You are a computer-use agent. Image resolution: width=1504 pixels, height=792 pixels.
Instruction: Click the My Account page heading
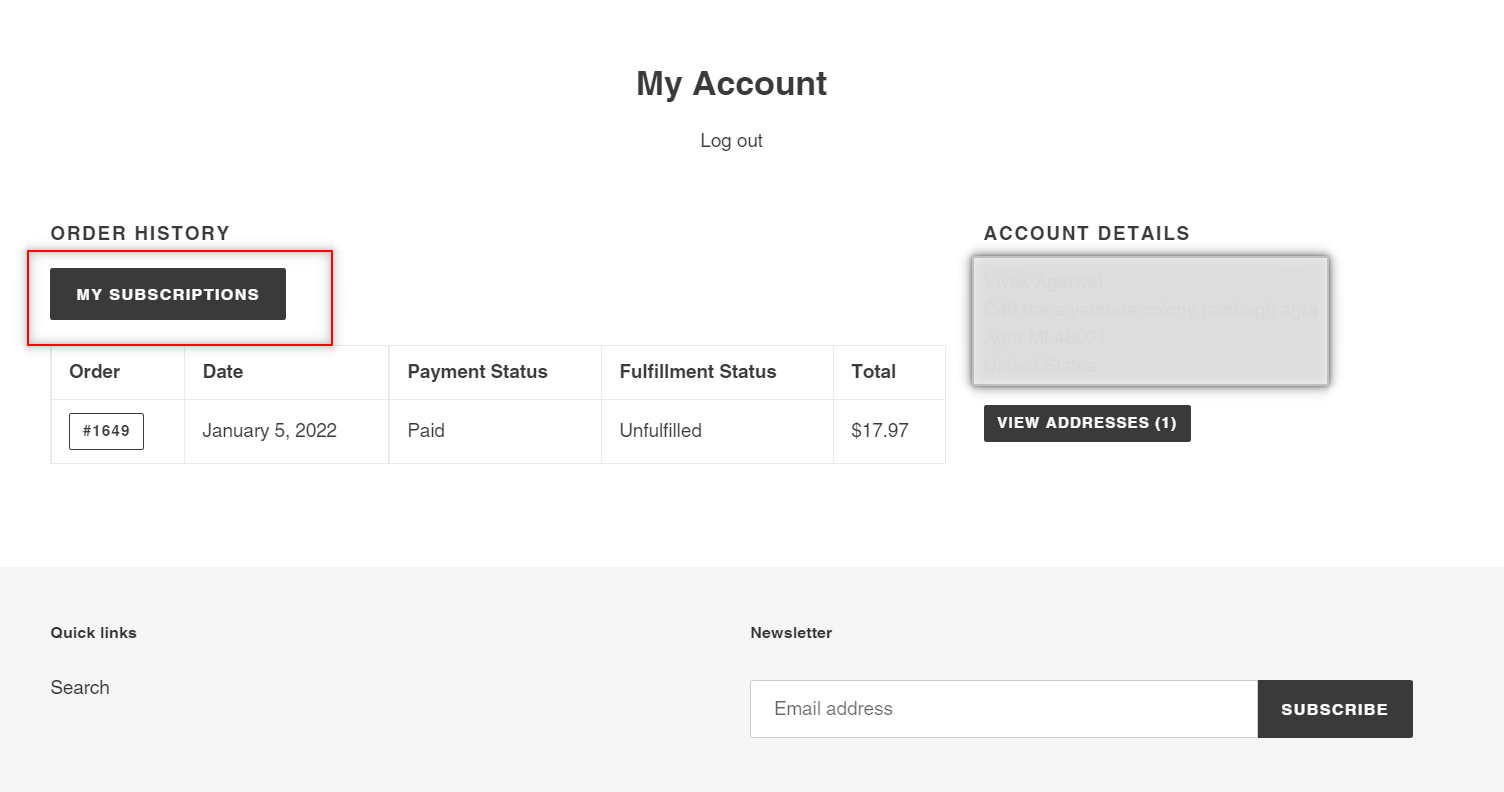coord(731,83)
